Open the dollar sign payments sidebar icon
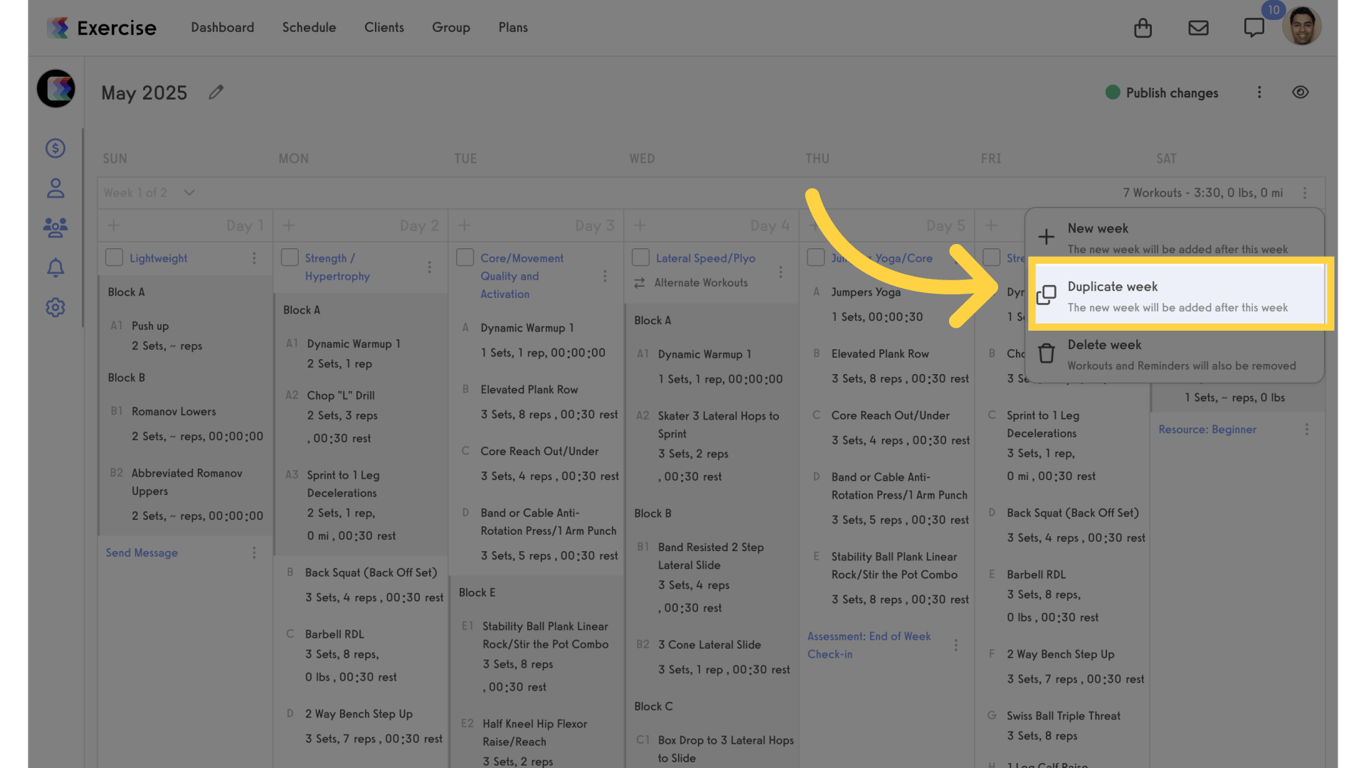 (55, 148)
